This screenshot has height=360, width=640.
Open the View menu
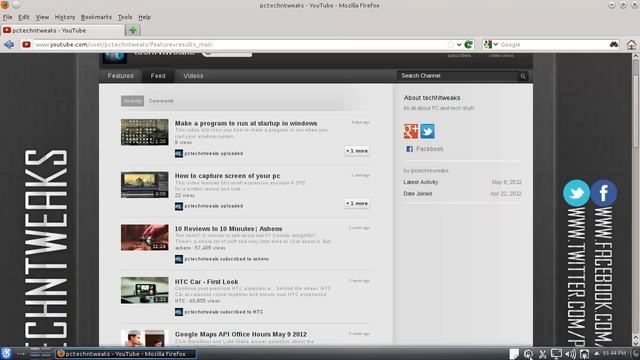click(42, 17)
